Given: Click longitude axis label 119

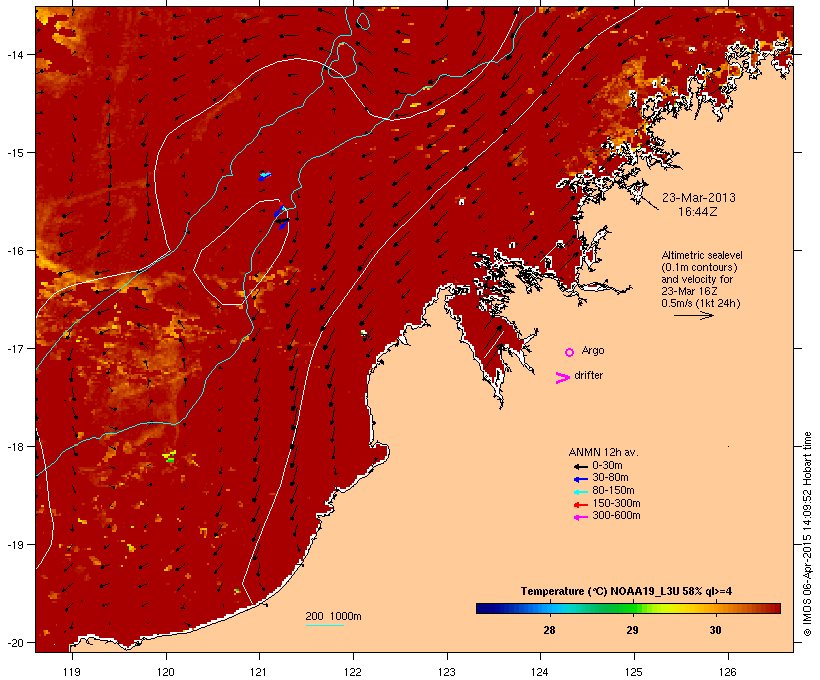Looking at the screenshot, I should (x=72, y=672).
